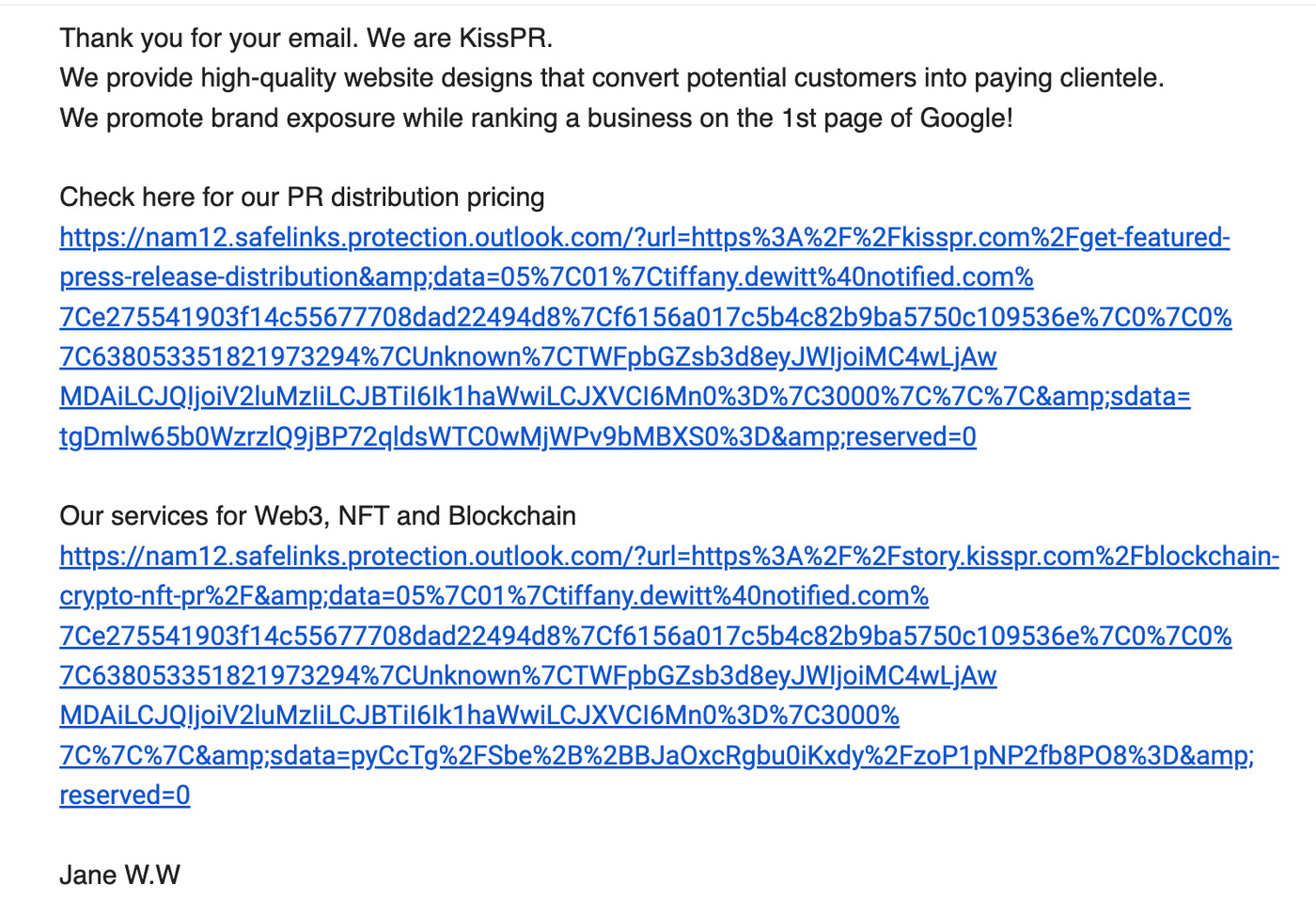Click the 'Jane W.W' signature
1316x898 pixels.
click(119, 874)
